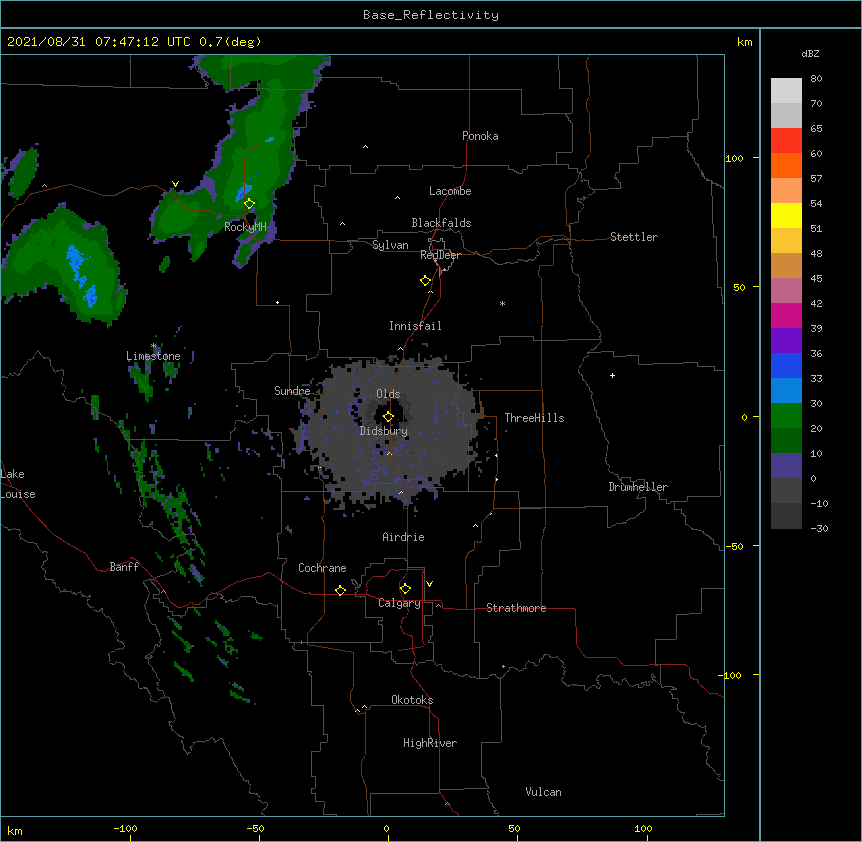Click the 80 value in the dBZ legend
The height and width of the screenshot is (842, 862).
(816, 79)
